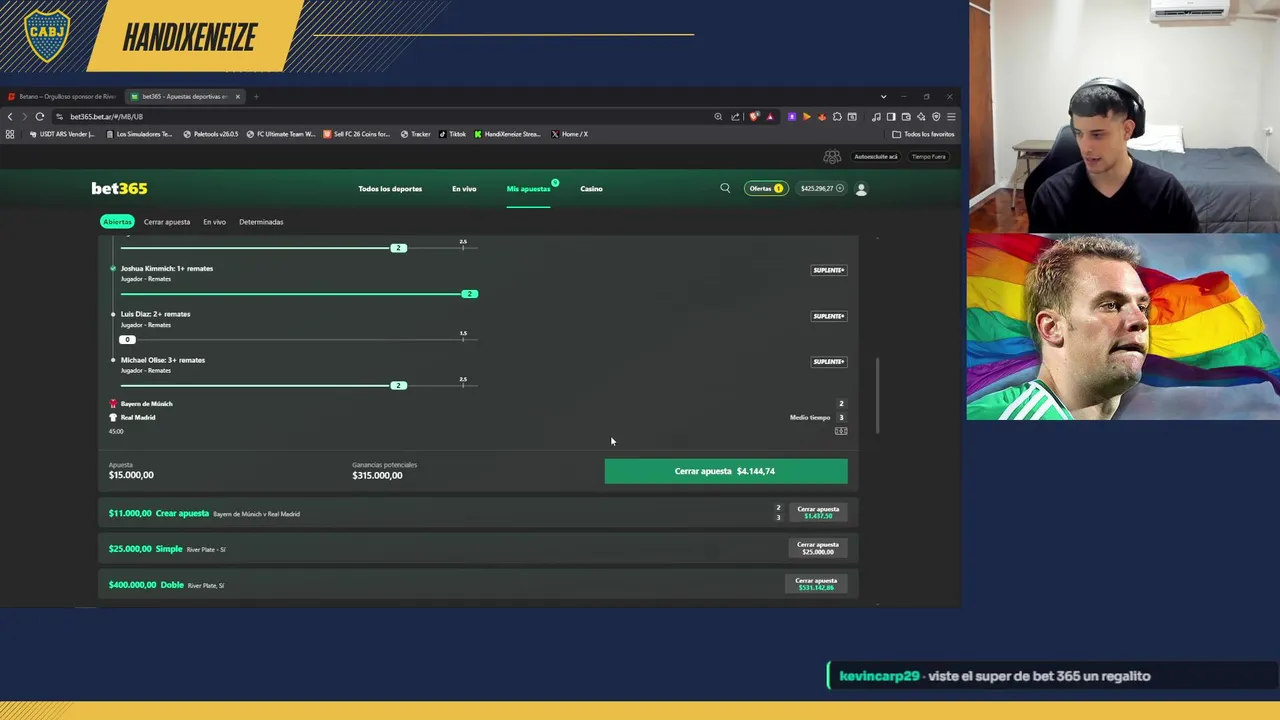This screenshot has height=720, width=1280.
Task: Click the browser back arrow
Action: coord(10,117)
